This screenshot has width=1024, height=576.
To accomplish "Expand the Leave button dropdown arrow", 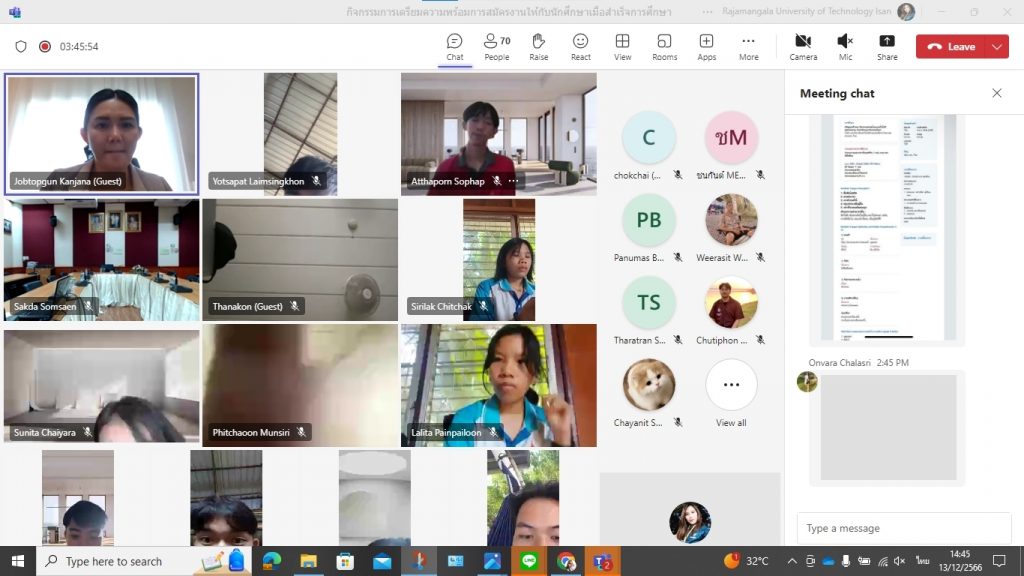I will 996,46.
